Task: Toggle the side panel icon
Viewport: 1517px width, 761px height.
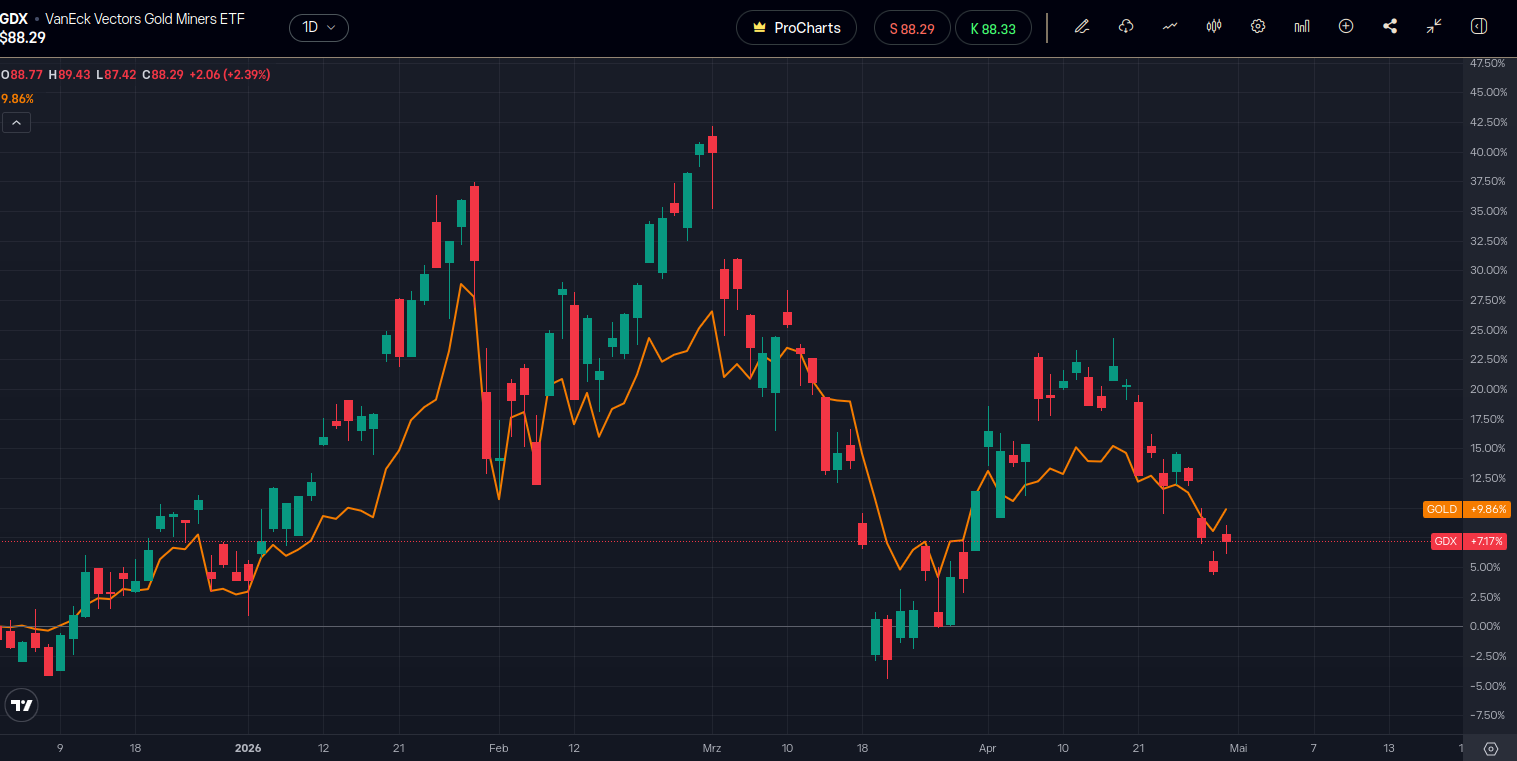Action: tap(1479, 27)
